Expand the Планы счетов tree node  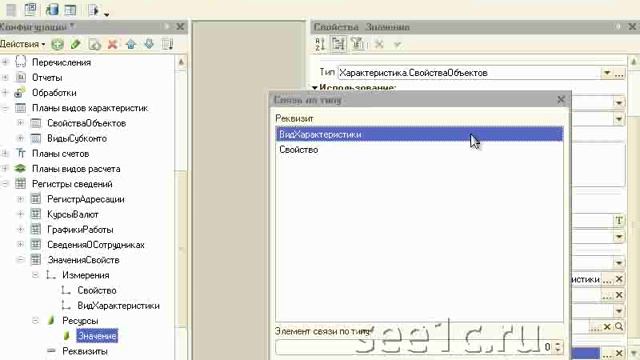pos(5,153)
